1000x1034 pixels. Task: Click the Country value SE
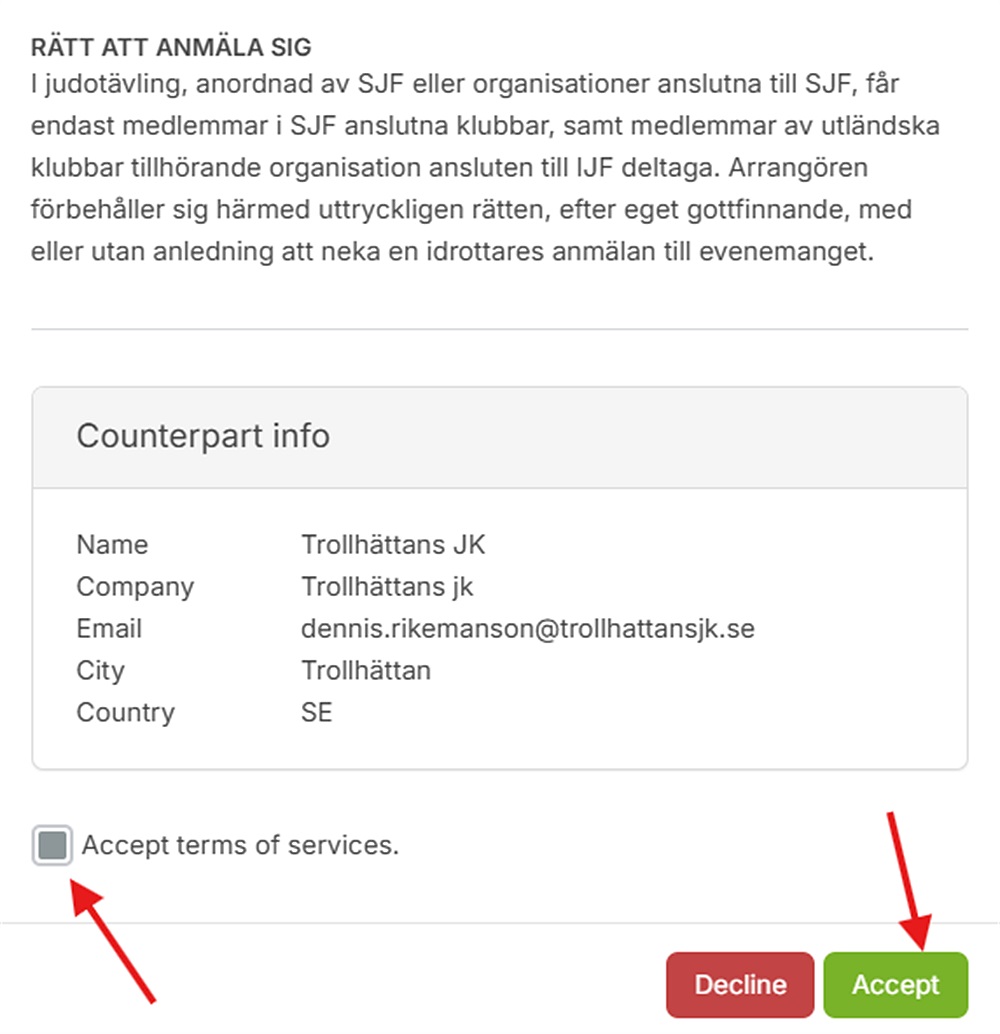coord(317,713)
